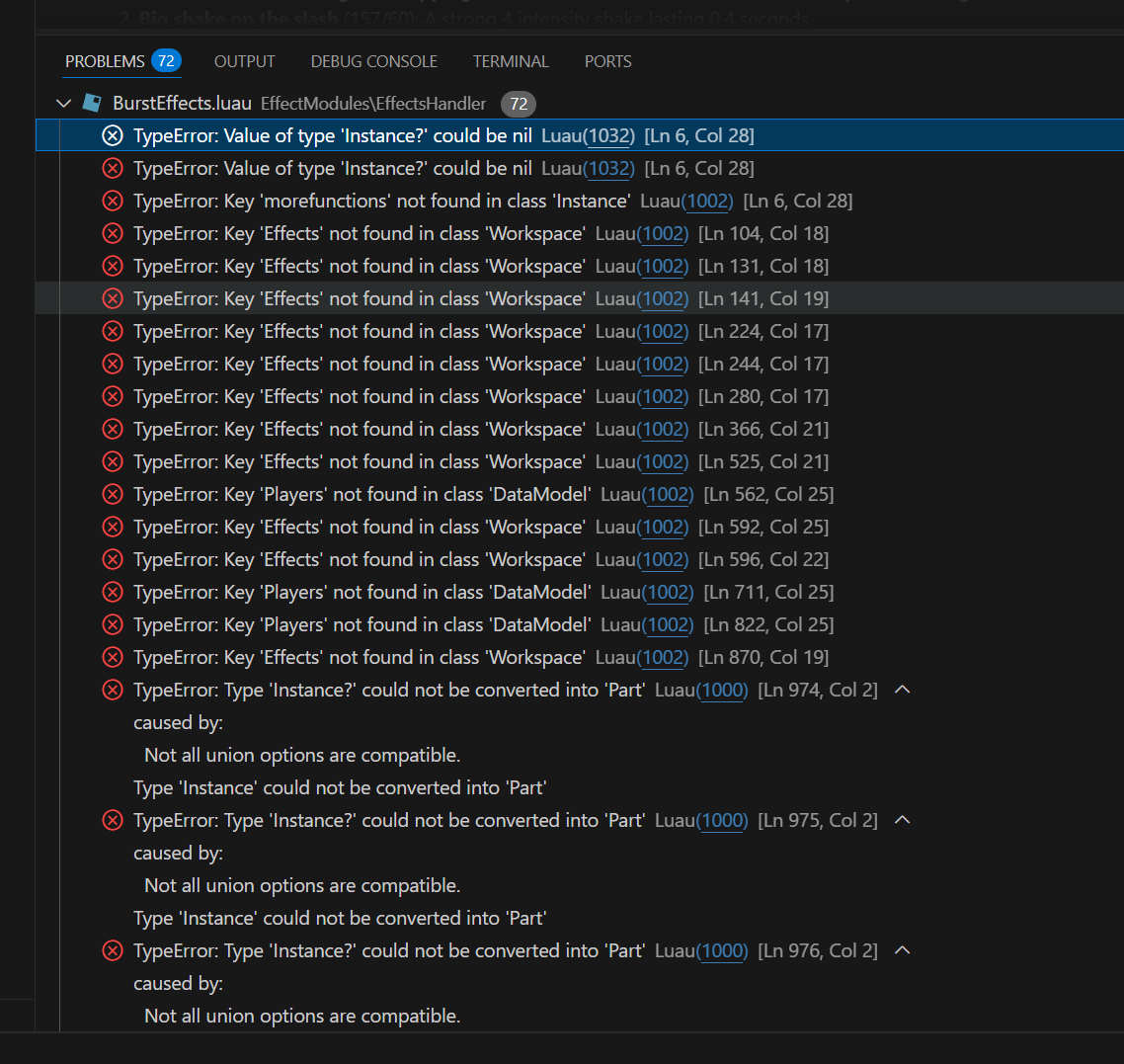Click error icon for Ln 592, Col 25 row

pyautogui.click(x=113, y=527)
